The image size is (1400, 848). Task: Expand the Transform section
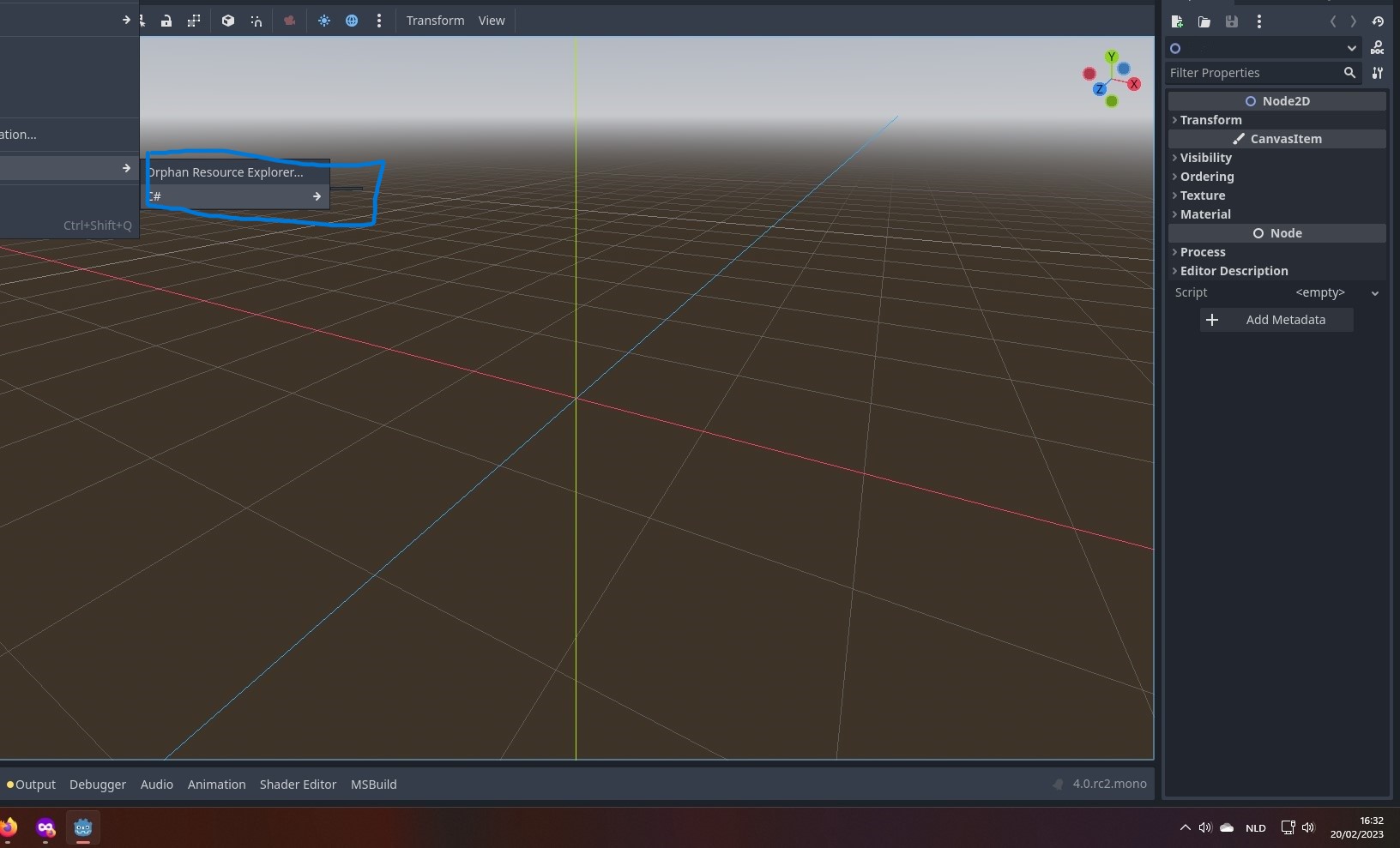[x=1210, y=120]
